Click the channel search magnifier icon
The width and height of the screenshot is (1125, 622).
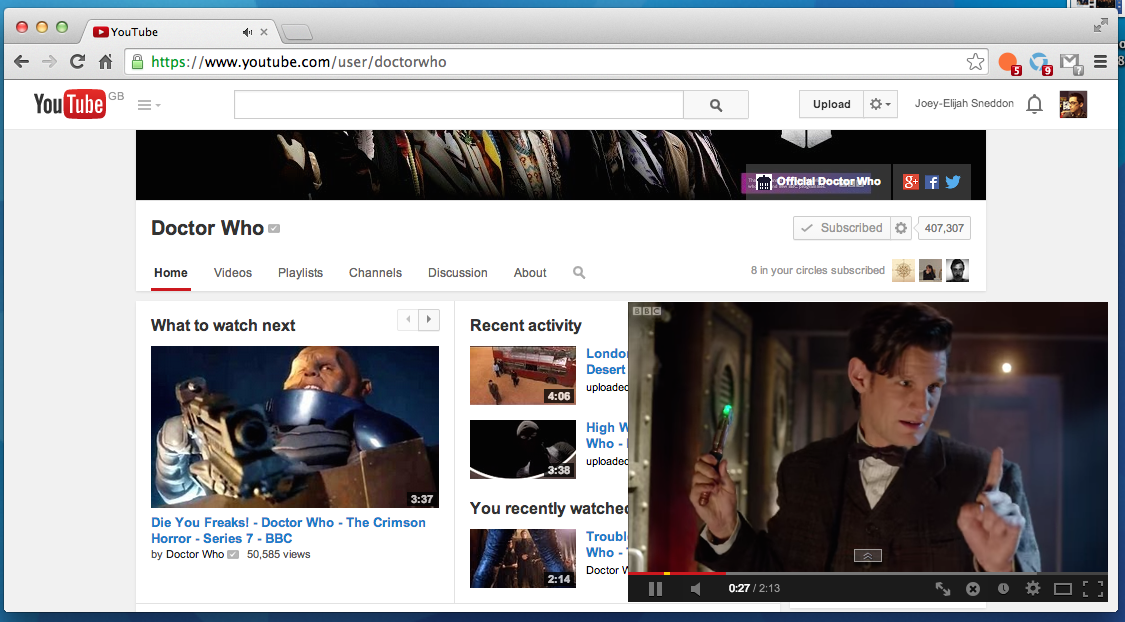coord(579,273)
